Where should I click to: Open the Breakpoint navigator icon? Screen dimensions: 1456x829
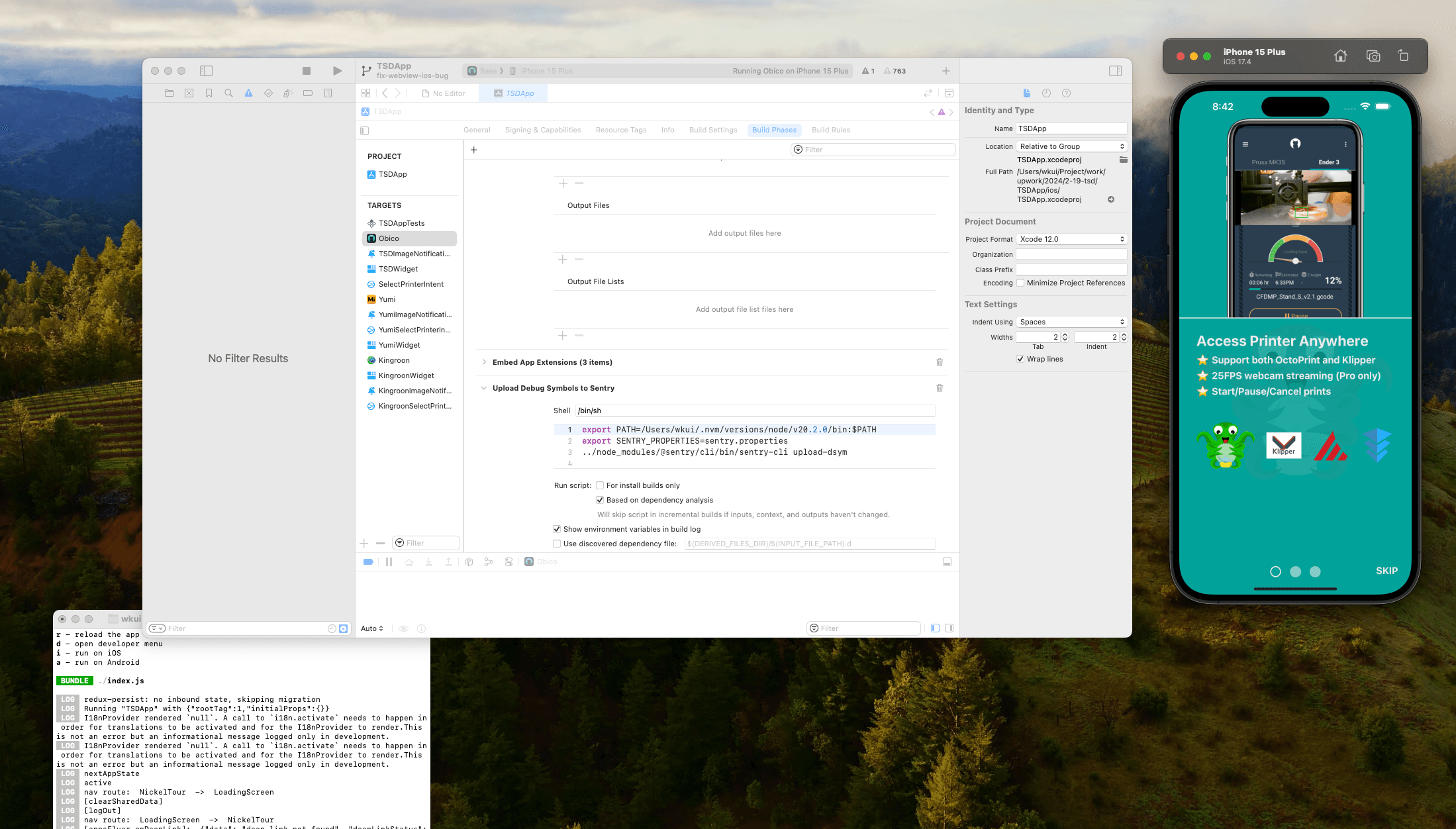point(309,93)
